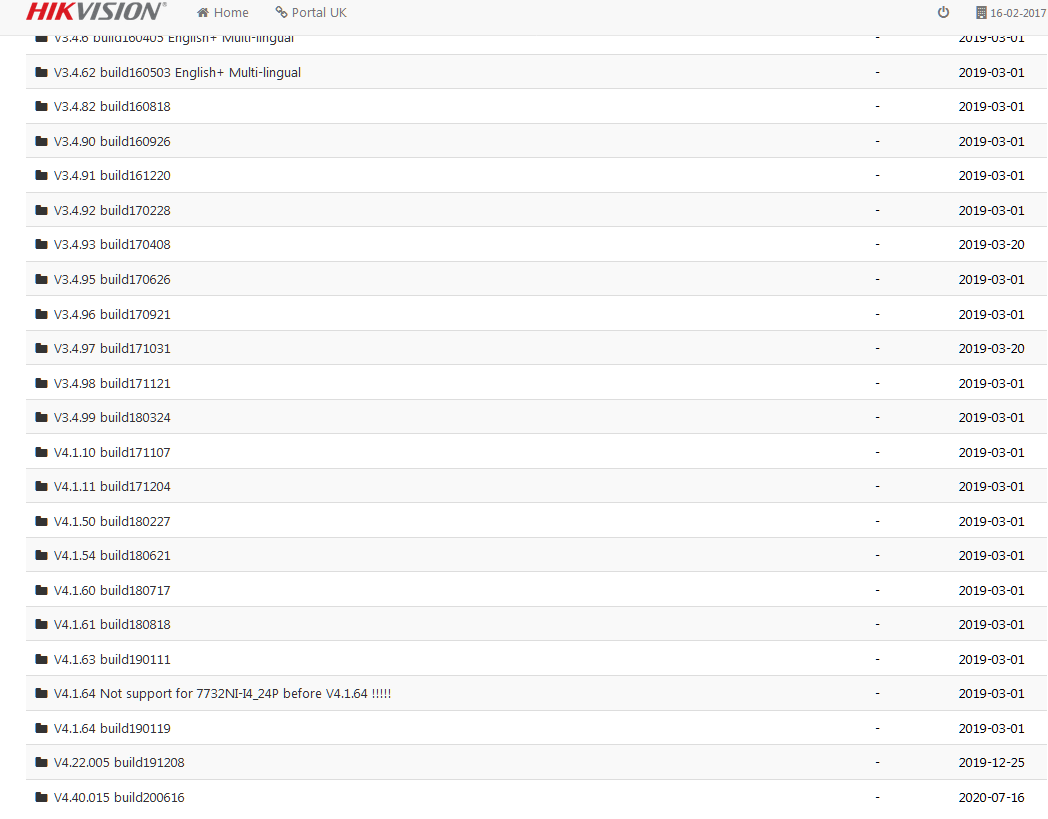Select V4.22.005 build191208 firmware folder
The image size is (1048, 819).
tap(119, 763)
